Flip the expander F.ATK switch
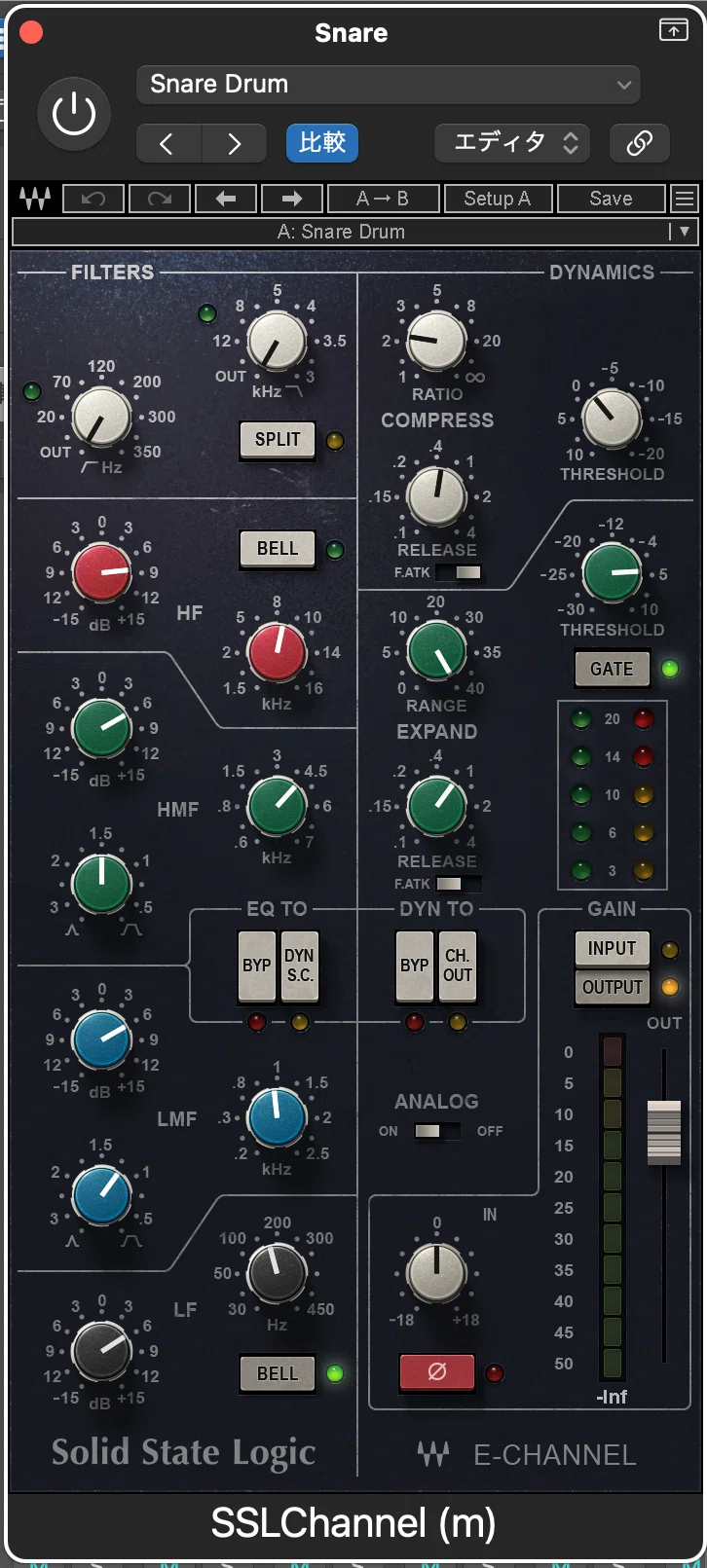Image resolution: width=707 pixels, height=1568 pixels. click(x=458, y=884)
